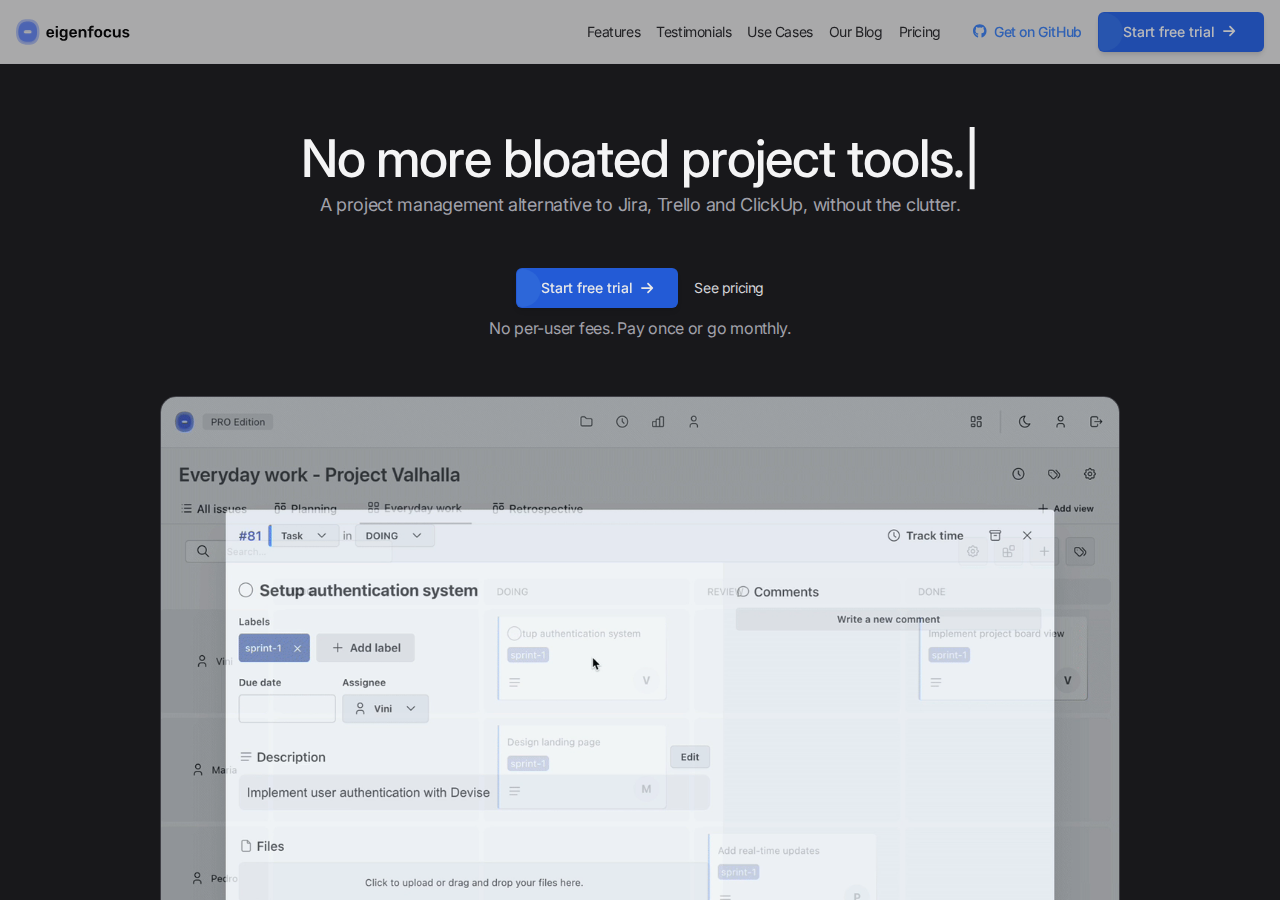Open the profile icon beside the moon icon

[1061, 422]
